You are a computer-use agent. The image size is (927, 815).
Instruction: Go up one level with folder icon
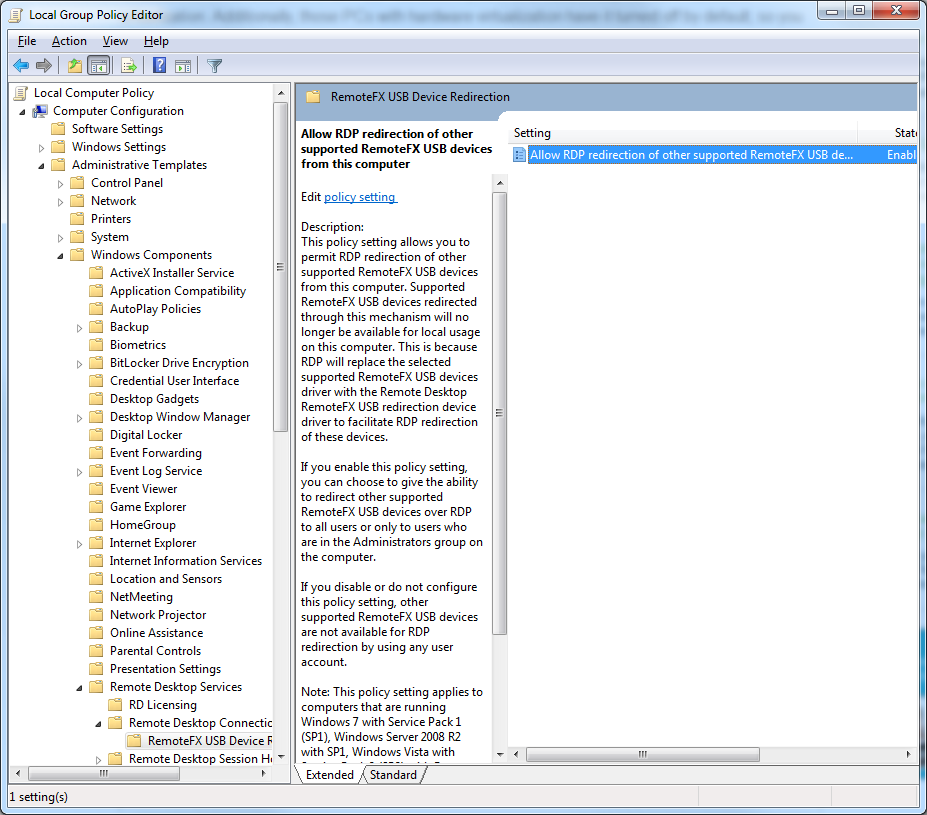tap(74, 66)
